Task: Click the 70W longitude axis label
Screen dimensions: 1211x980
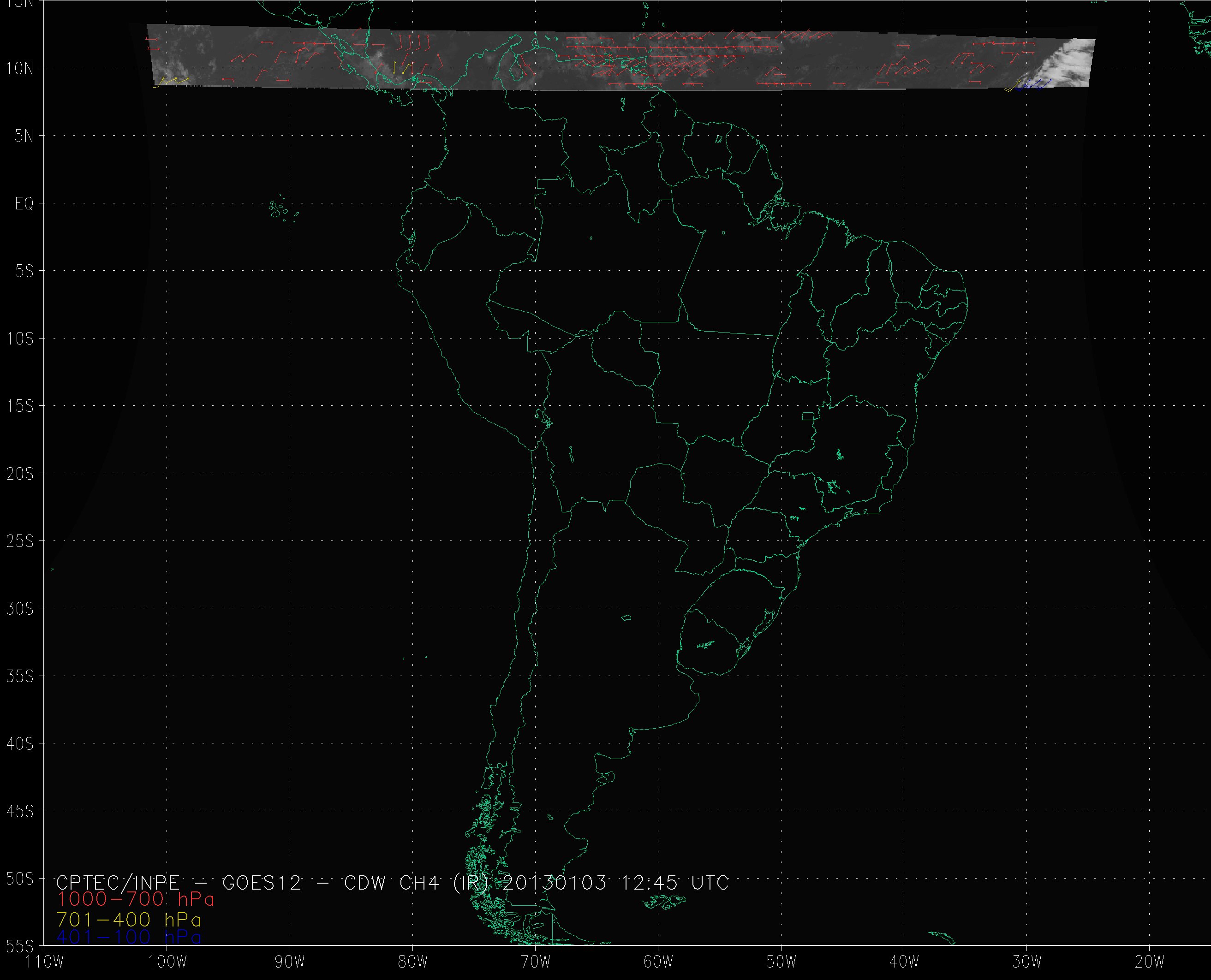Action: tap(535, 962)
